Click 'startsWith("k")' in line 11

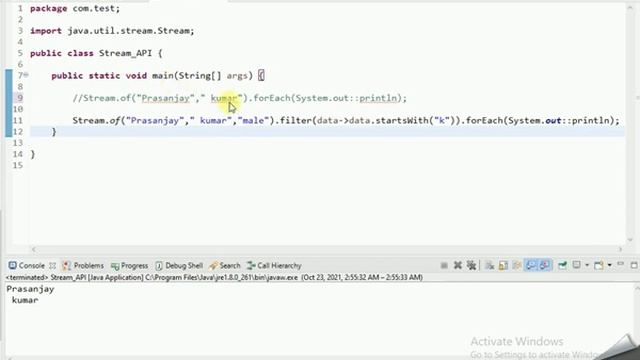pos(415,121)
